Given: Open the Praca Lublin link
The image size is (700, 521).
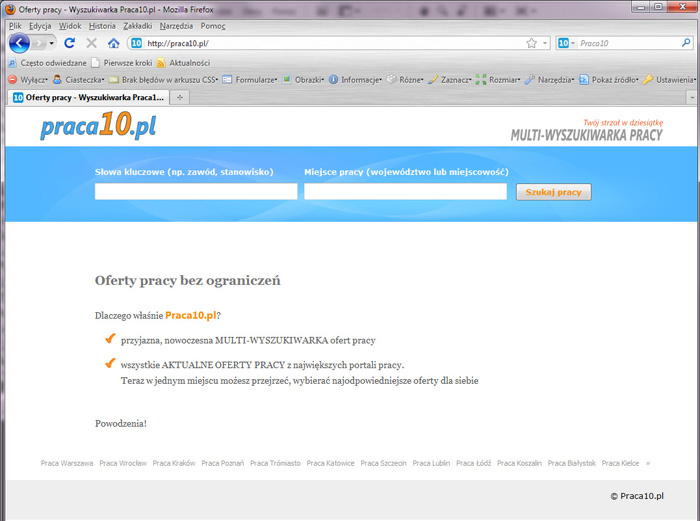Looking at the screenshot, I should pos(431,463).
